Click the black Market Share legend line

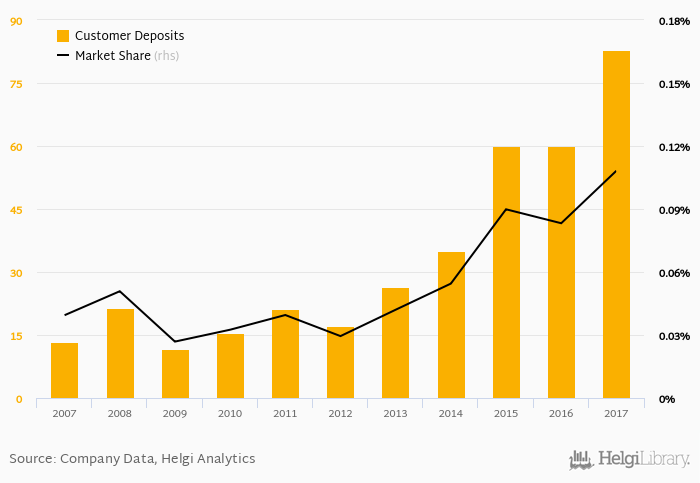click(x=63, y=56)
